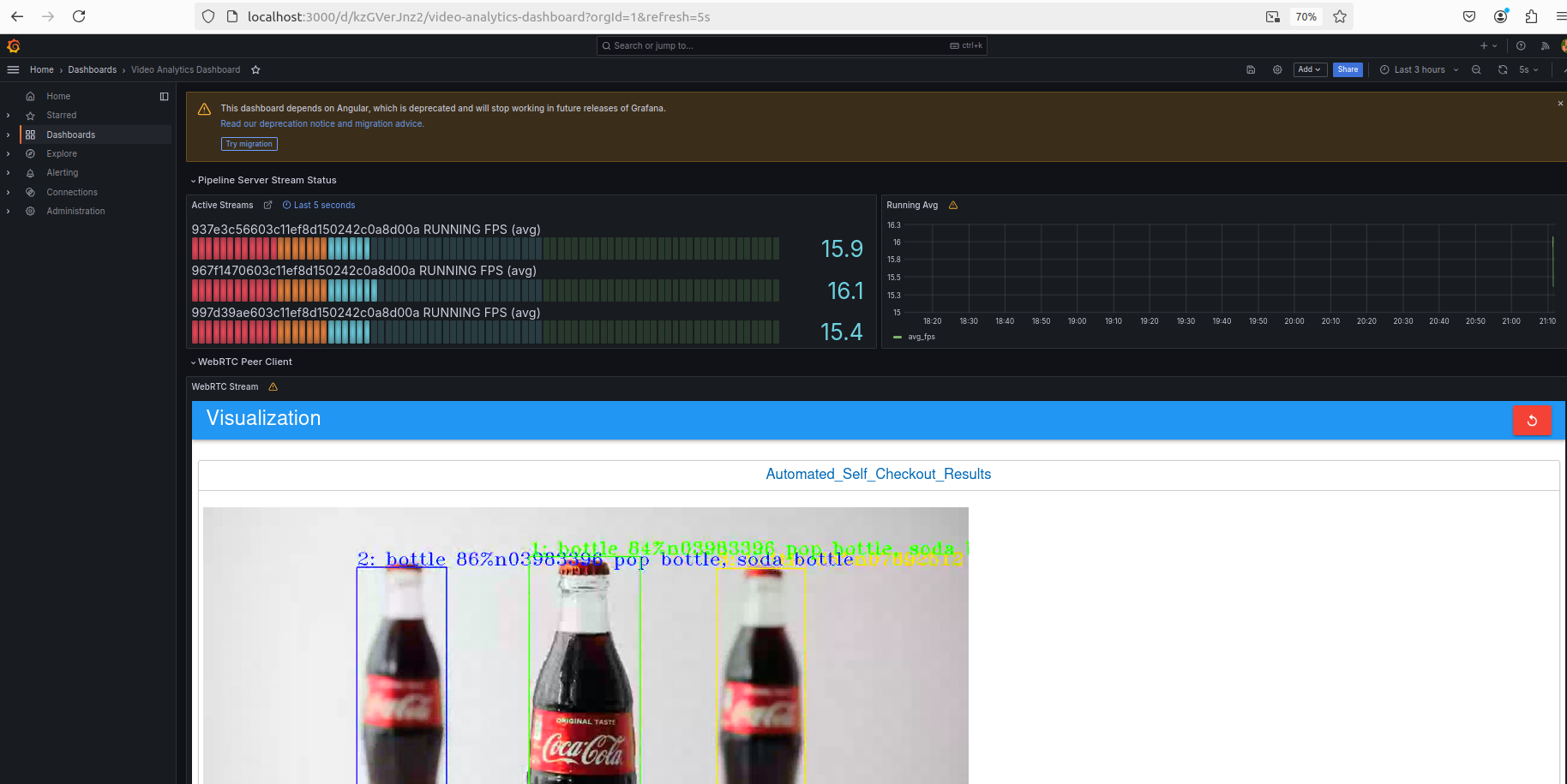Screen dimensions: 1567x784
Task: Click the video stream with bottles
Action: point(585,645)
